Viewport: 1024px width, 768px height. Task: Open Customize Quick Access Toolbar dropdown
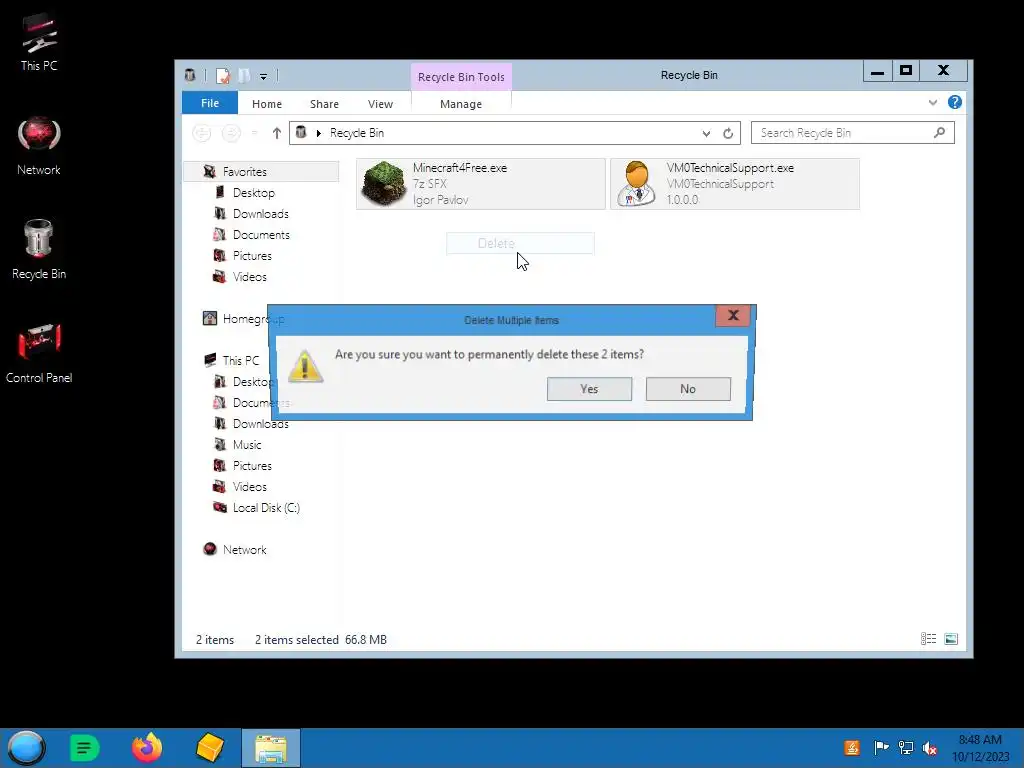tap(263, 76)
